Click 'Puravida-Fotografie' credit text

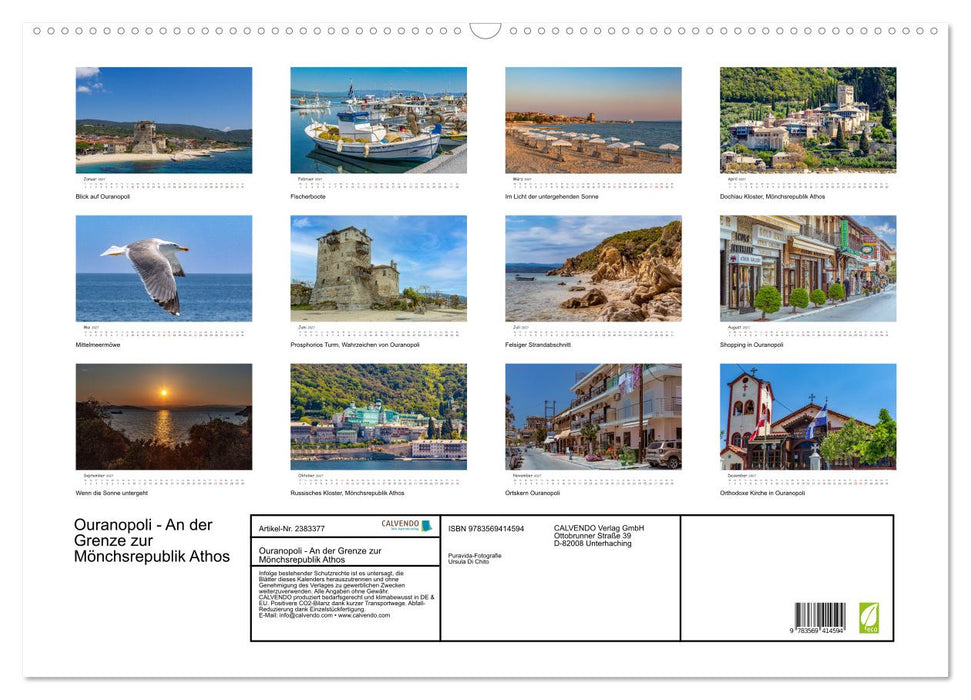click(475, 556)
